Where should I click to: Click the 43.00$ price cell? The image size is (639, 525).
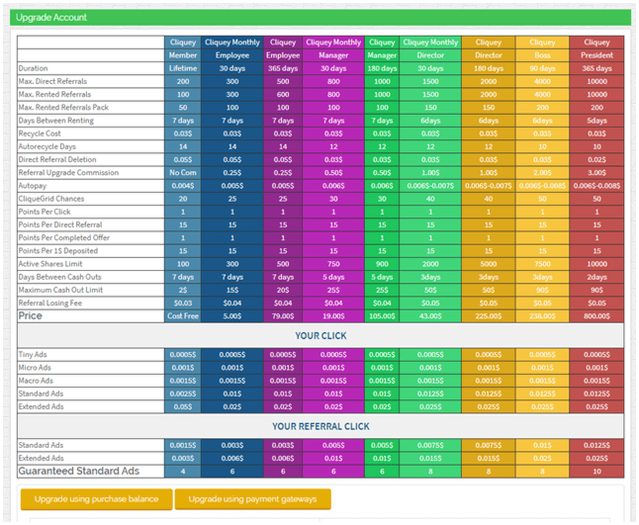430,316
